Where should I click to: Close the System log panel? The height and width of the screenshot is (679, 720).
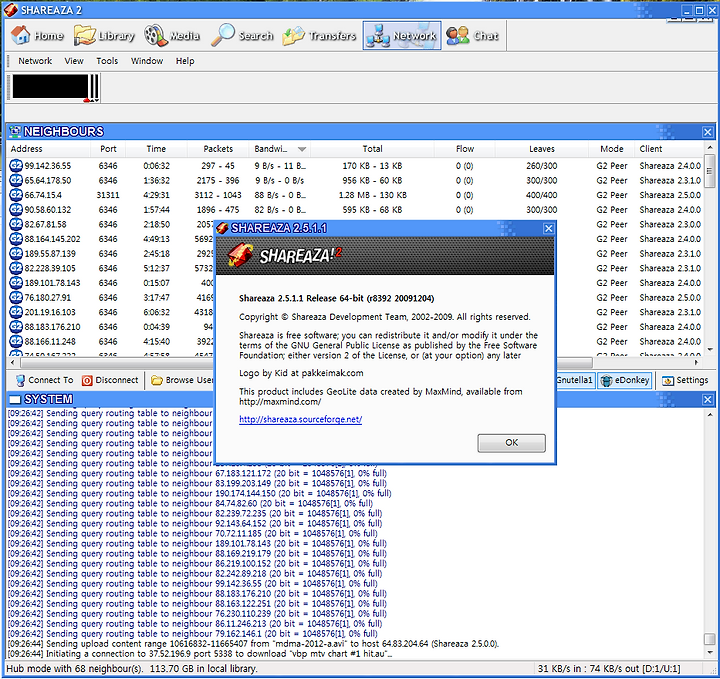708,400
